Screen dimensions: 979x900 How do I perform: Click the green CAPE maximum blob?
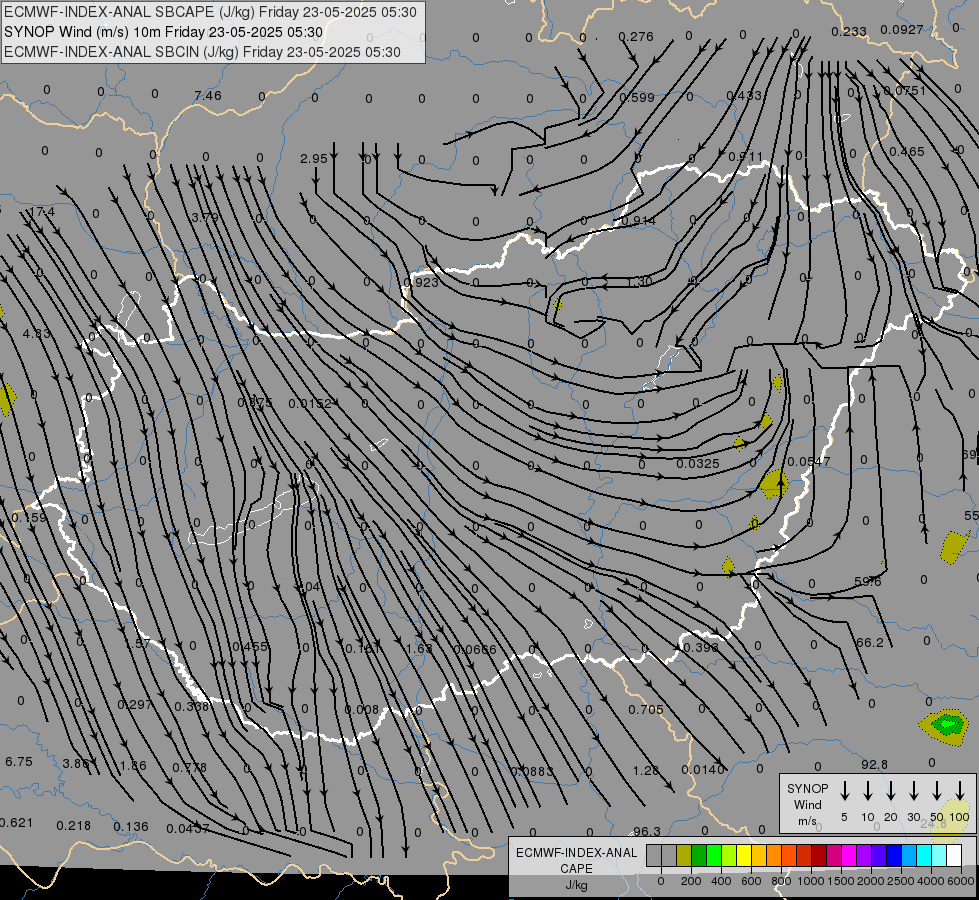tap(947, 724)
